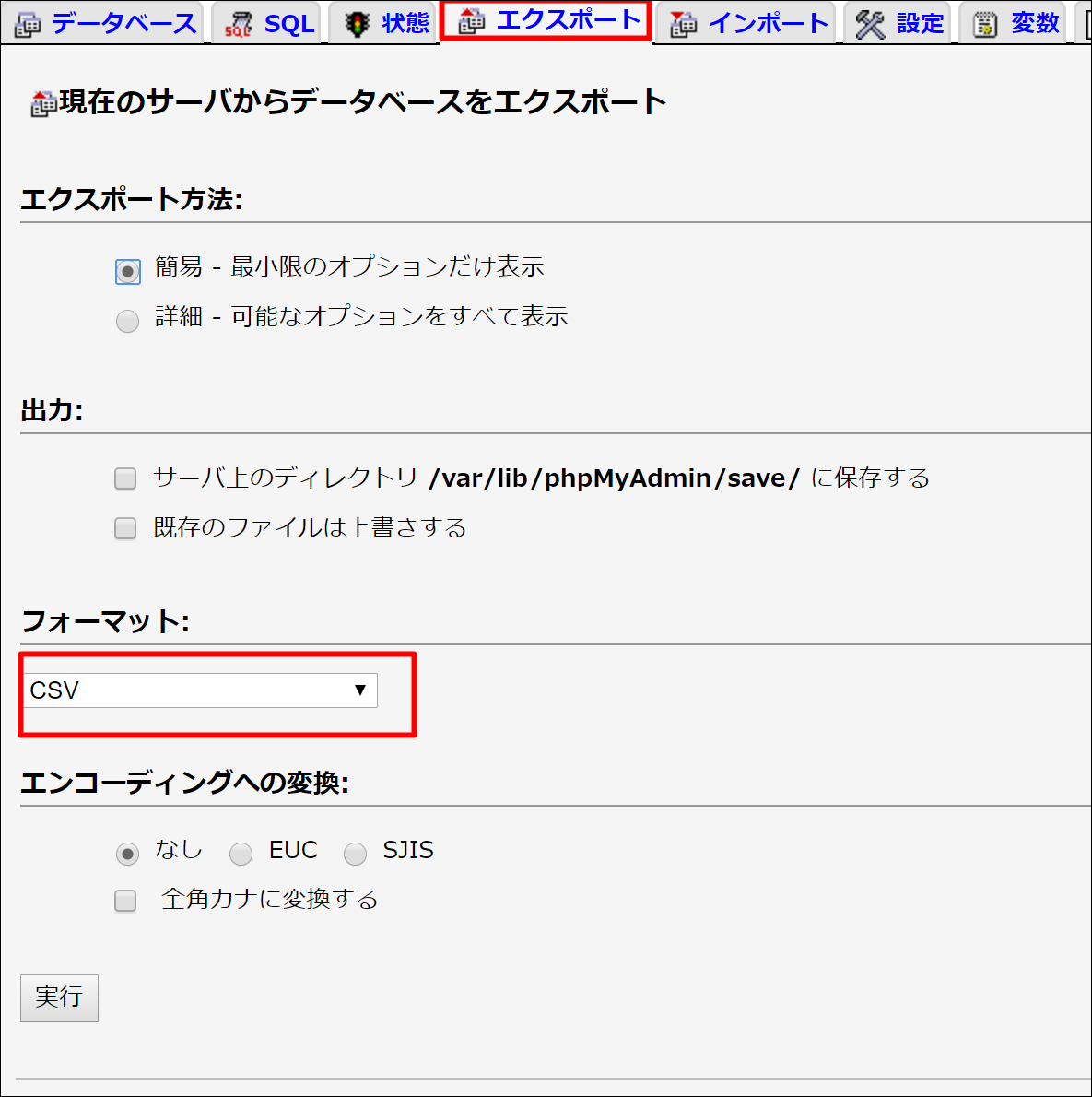Click the エクスポート方法: section heading
The image size is (1092, 1097).
(132, 199)
